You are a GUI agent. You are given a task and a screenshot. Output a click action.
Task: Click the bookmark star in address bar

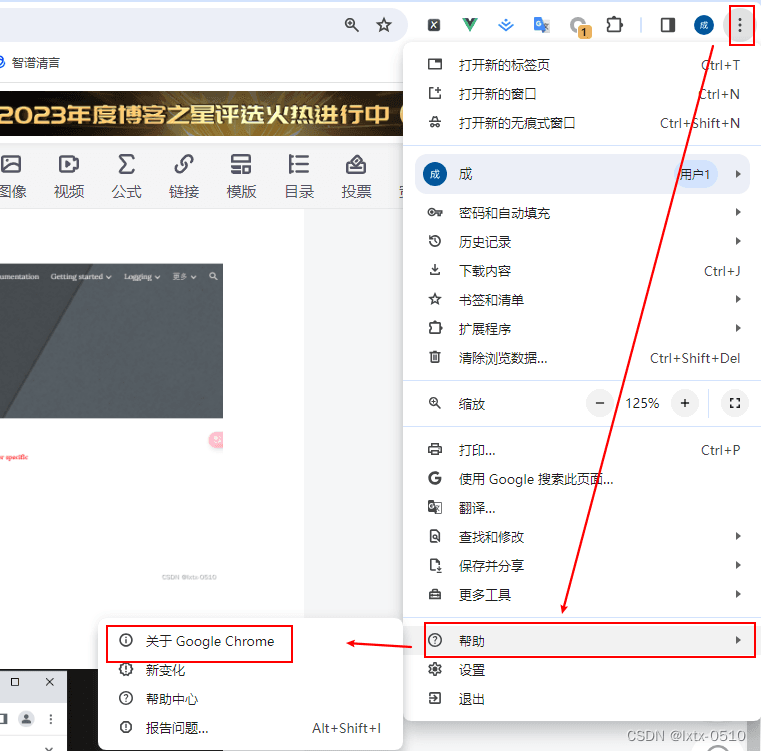[384, 25]
